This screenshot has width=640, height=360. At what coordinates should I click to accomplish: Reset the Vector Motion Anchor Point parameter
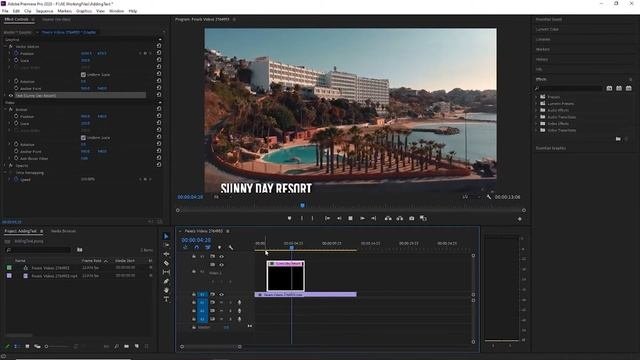(159, 88)
